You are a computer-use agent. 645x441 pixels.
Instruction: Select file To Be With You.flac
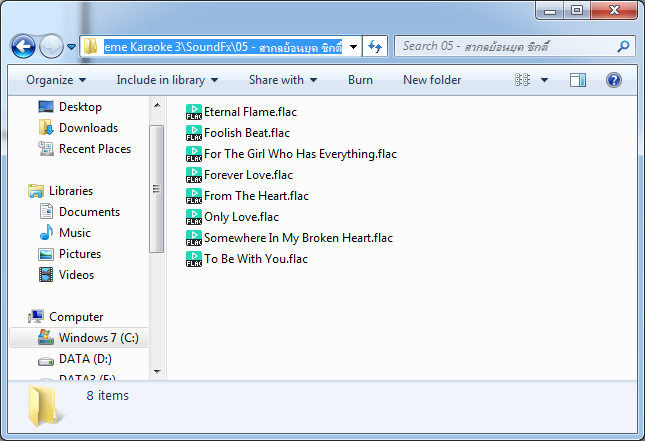tap(256, 259)
